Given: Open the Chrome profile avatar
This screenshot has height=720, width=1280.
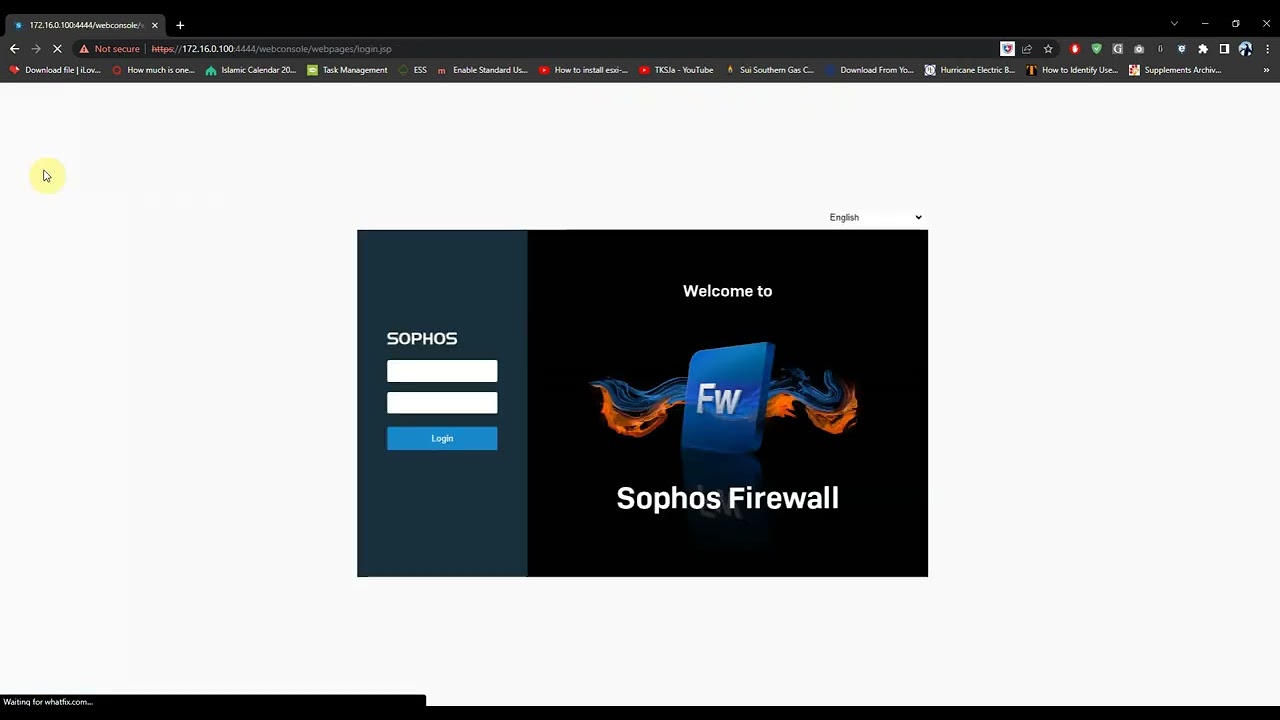Looking at the screenshot, I should (1245, 49).
